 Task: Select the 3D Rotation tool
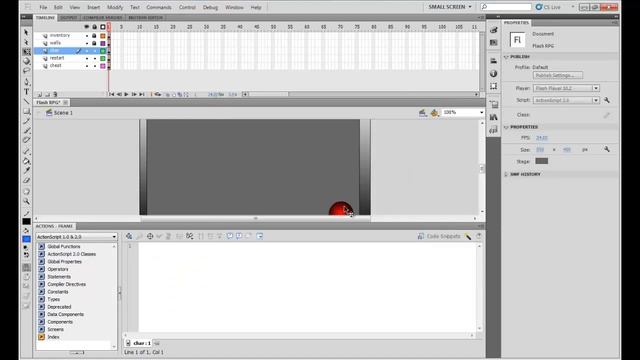[27, 61]
